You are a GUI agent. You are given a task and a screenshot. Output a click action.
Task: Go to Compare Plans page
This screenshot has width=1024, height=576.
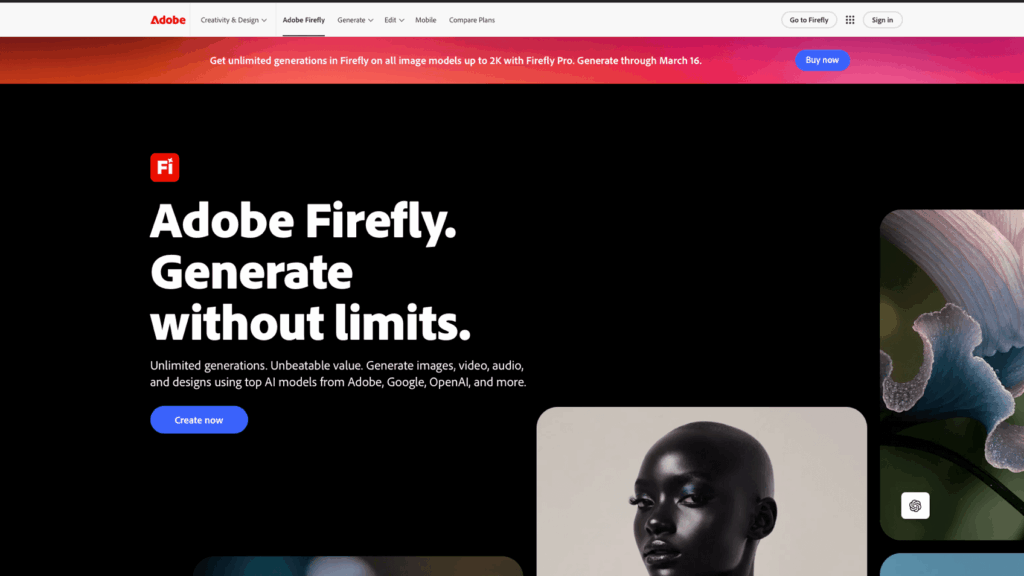(472, 20)
